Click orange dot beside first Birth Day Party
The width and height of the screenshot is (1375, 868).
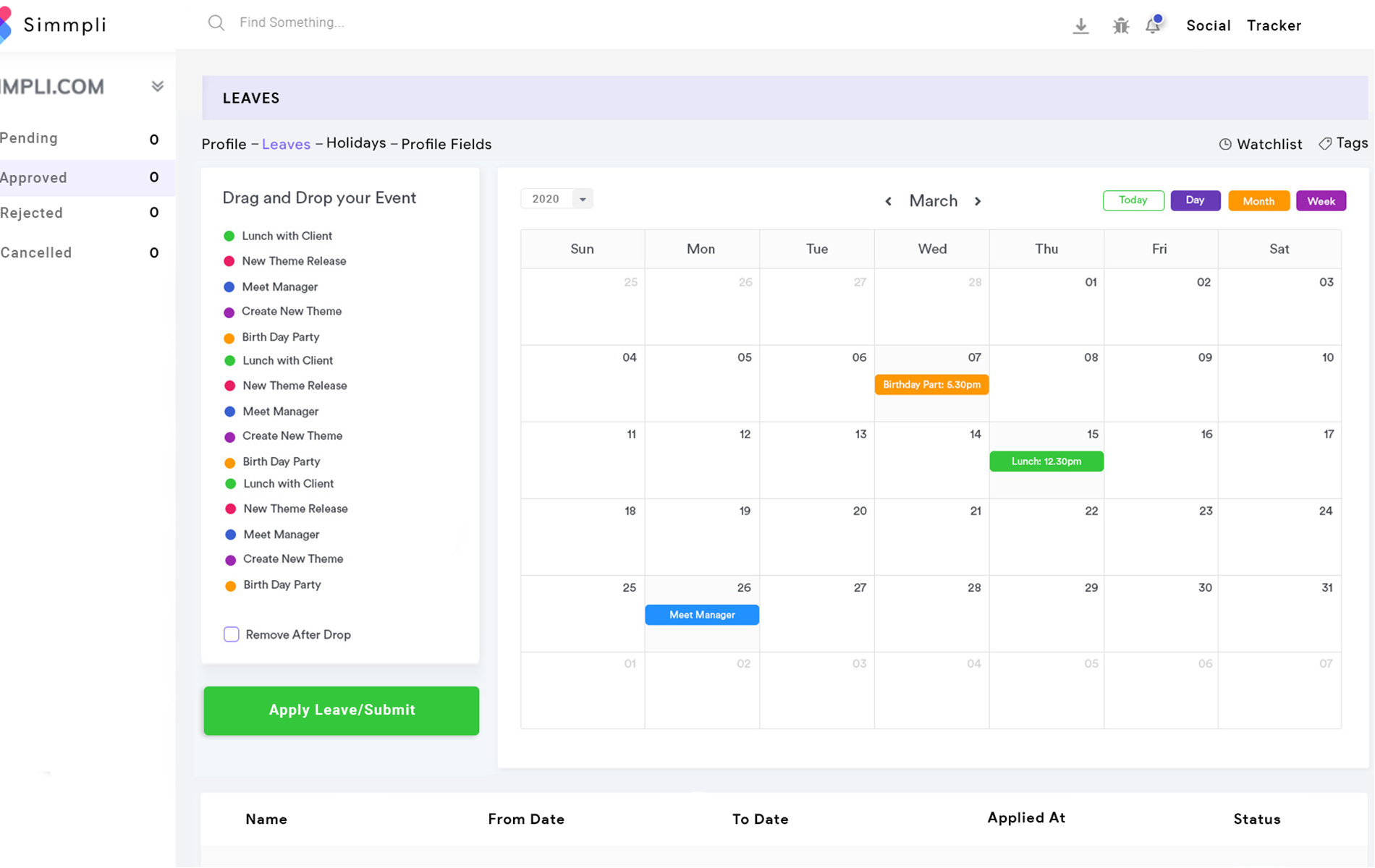229,338
